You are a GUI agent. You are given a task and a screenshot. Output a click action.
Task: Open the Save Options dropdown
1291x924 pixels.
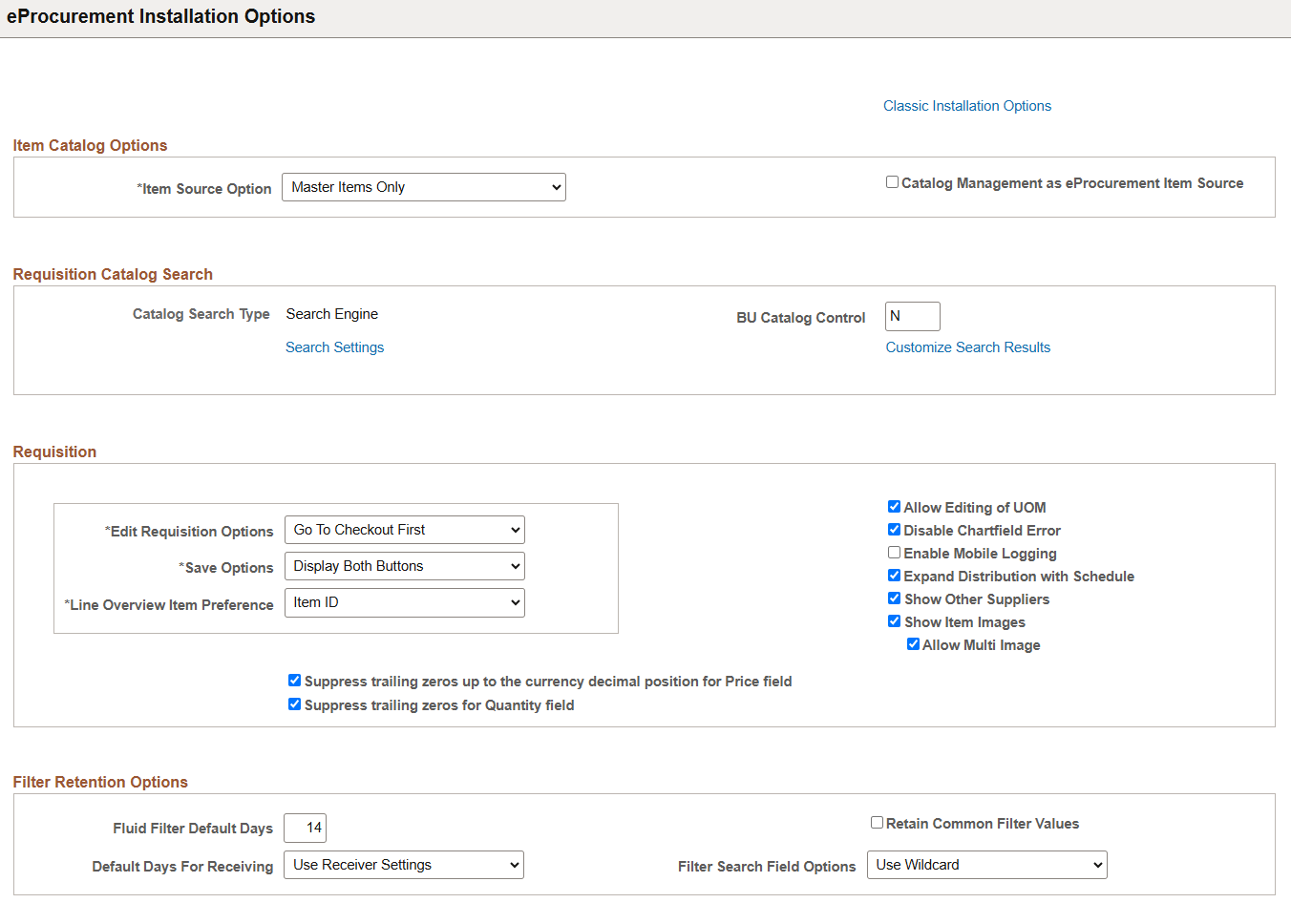click(405, 566)
